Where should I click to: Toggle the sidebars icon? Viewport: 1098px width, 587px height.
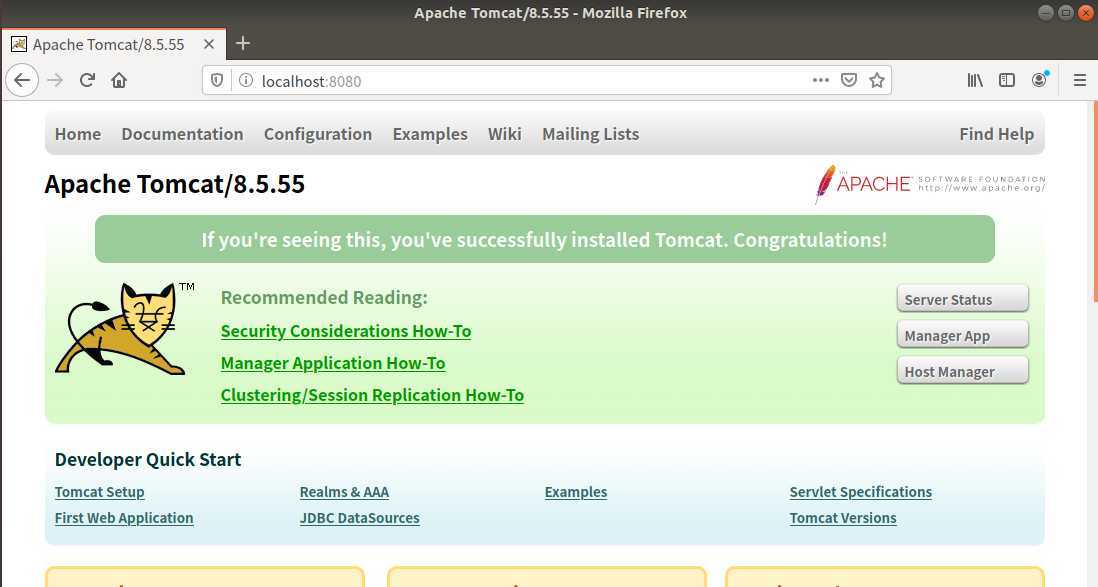[1007, 81]
